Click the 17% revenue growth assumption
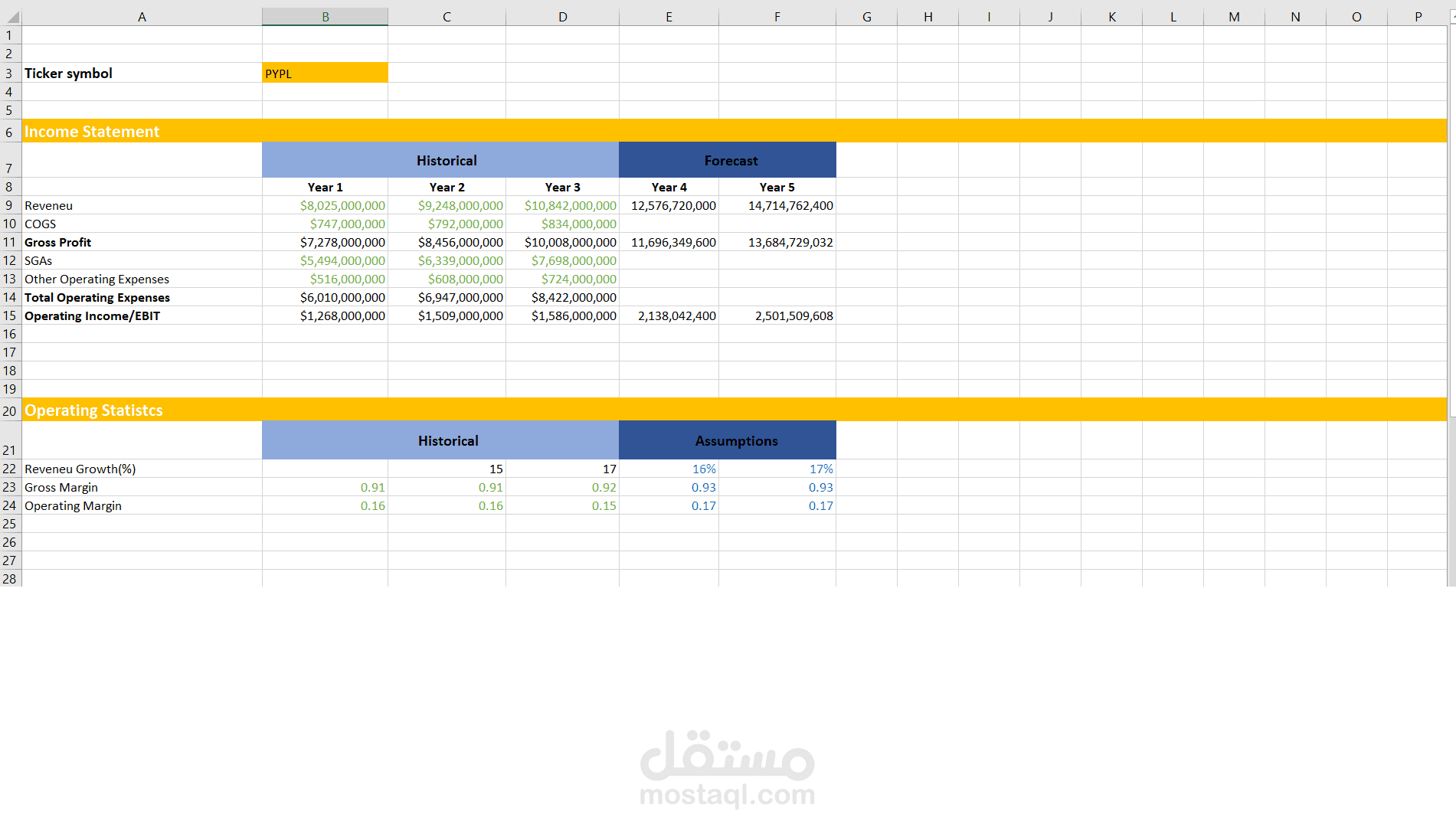 (777, 469)
